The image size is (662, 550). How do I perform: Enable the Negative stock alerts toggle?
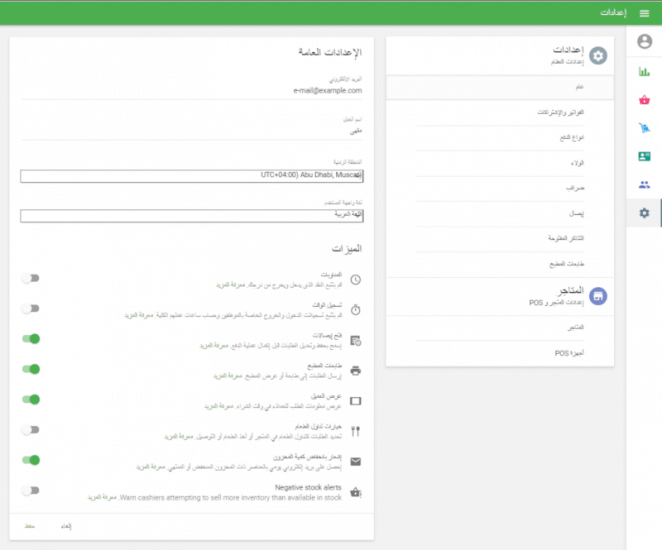tap(31, 490)
